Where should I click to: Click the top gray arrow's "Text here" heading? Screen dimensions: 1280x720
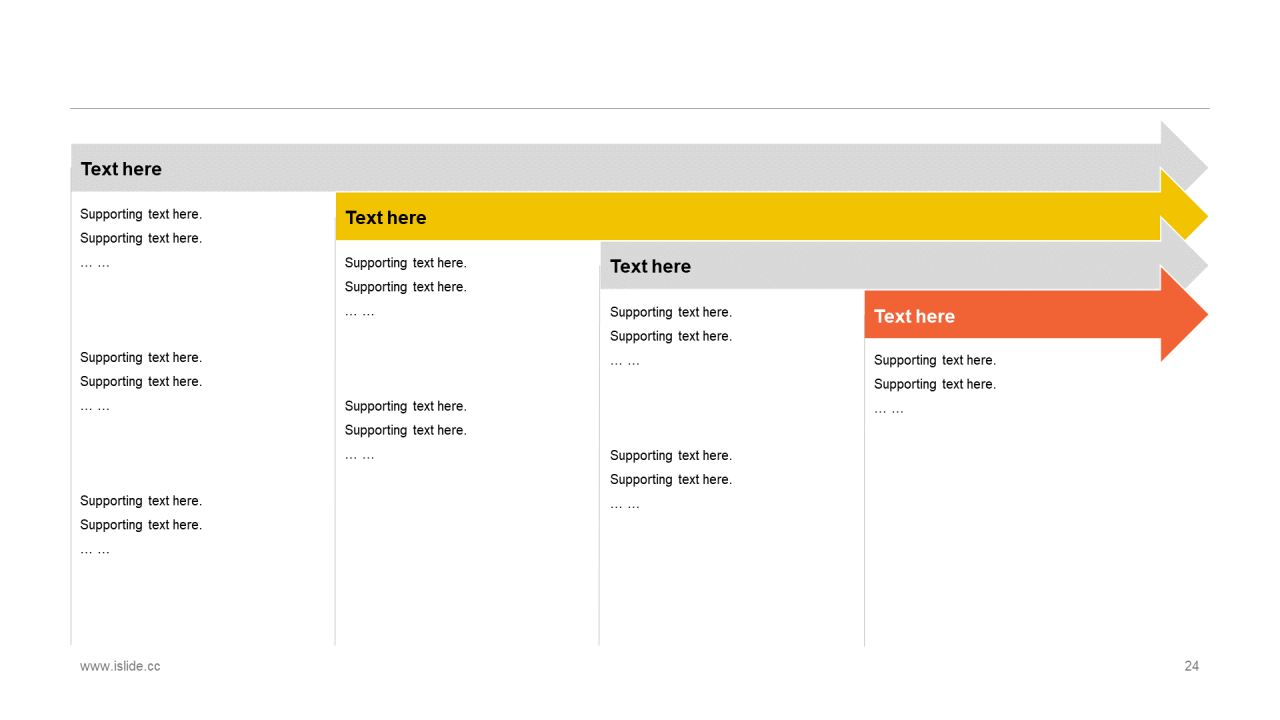click(121, 169)
